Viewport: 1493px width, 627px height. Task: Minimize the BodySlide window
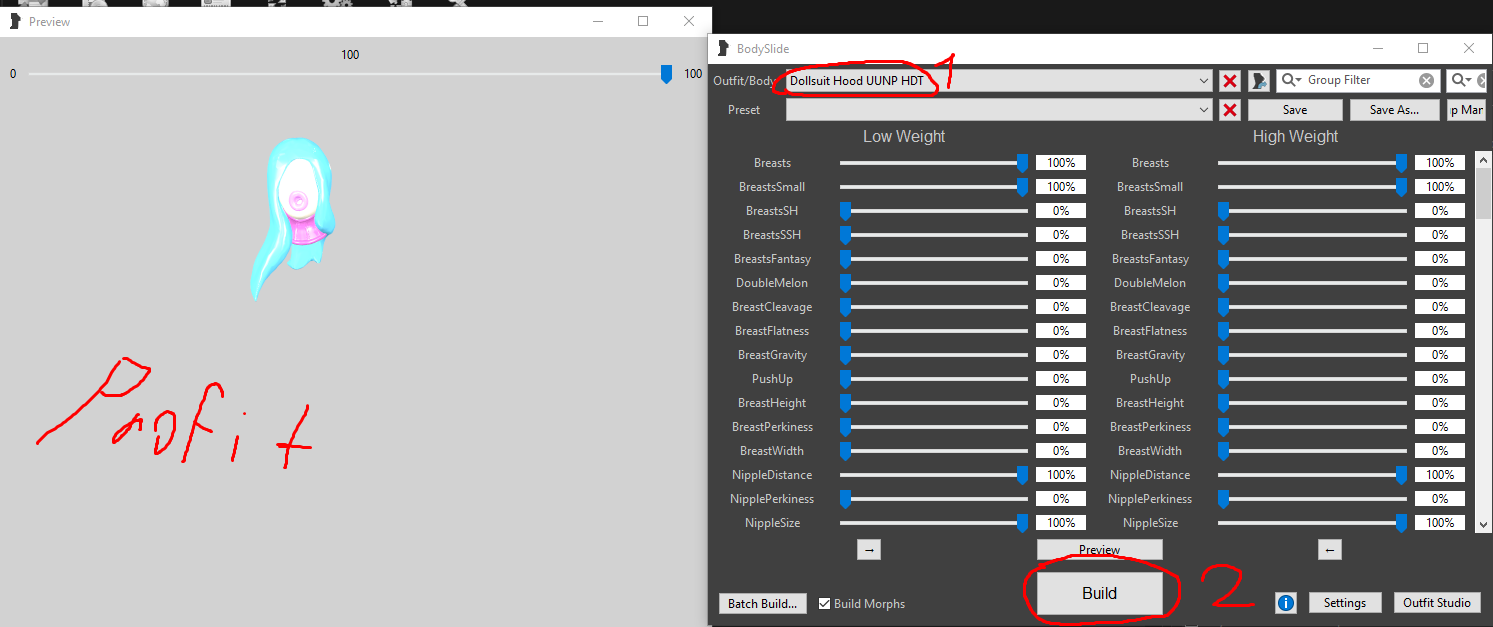tap(1378, 48)
